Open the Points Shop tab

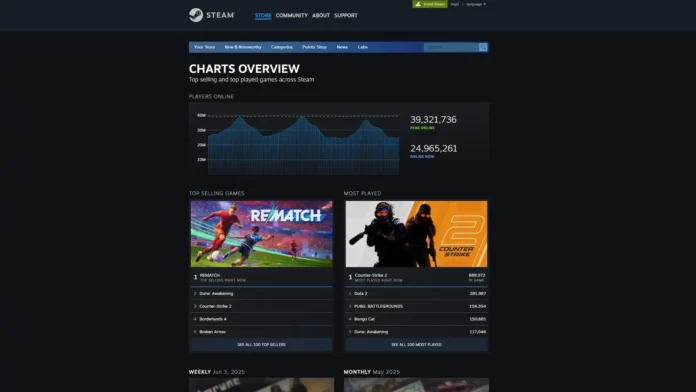[x=314, y=47]
